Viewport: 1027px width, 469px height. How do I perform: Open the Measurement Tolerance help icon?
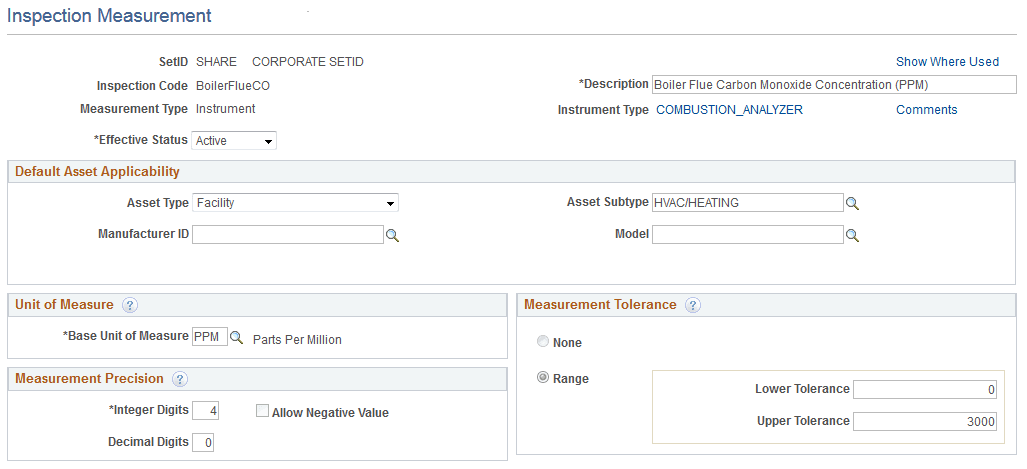click(693, 305)
